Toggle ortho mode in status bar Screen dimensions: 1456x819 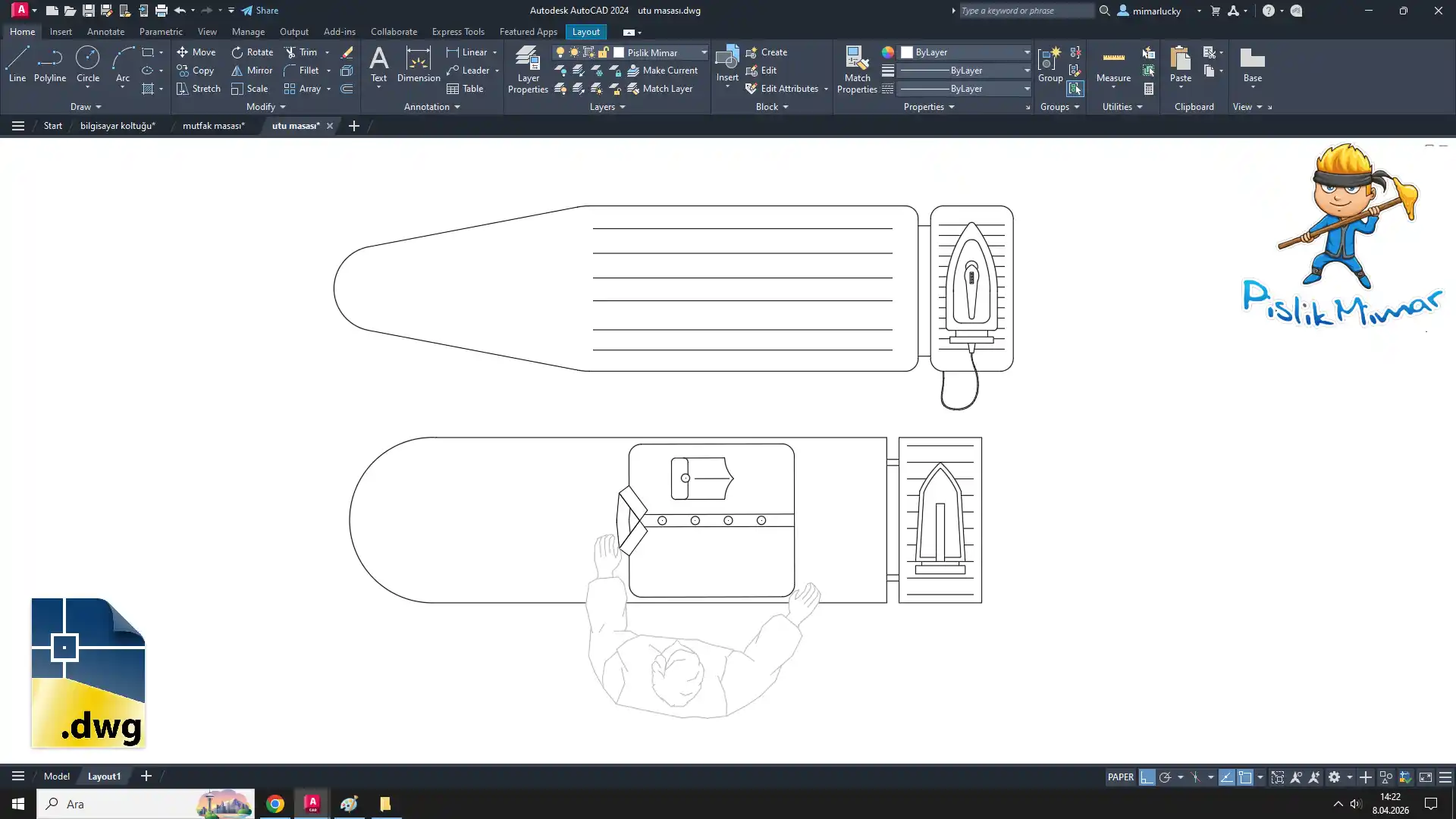click(1147, 777)
